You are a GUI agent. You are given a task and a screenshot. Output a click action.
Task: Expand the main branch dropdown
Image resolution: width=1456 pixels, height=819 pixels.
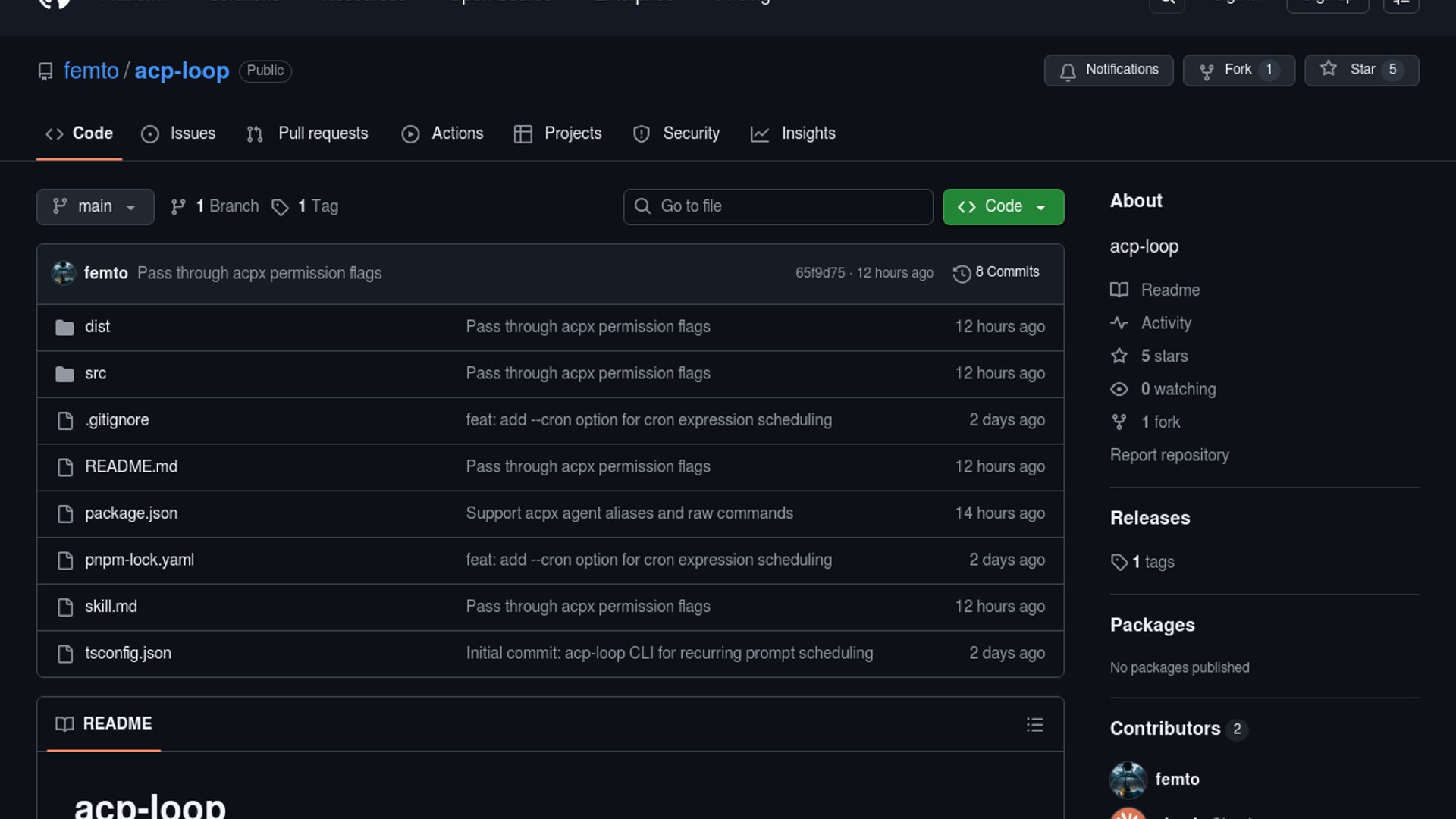95,206
